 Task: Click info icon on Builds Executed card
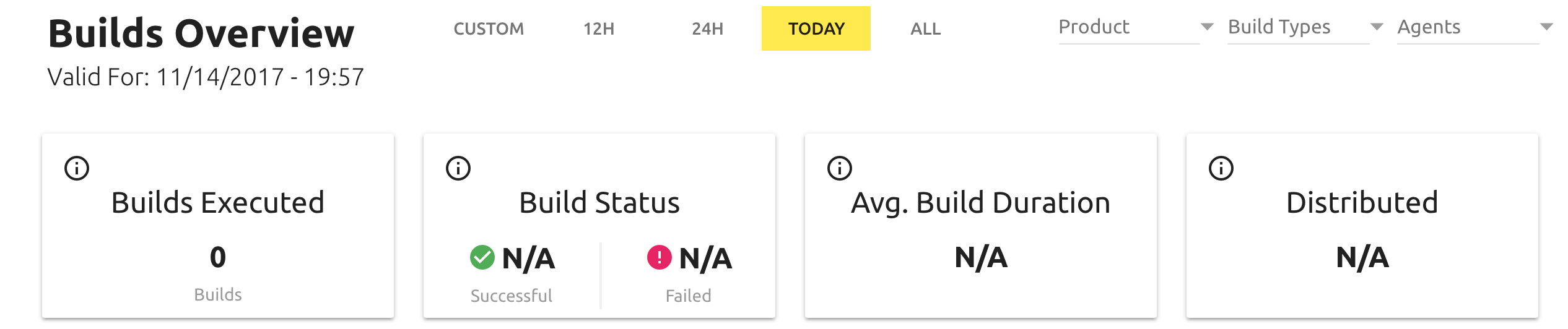coord(77,168)
